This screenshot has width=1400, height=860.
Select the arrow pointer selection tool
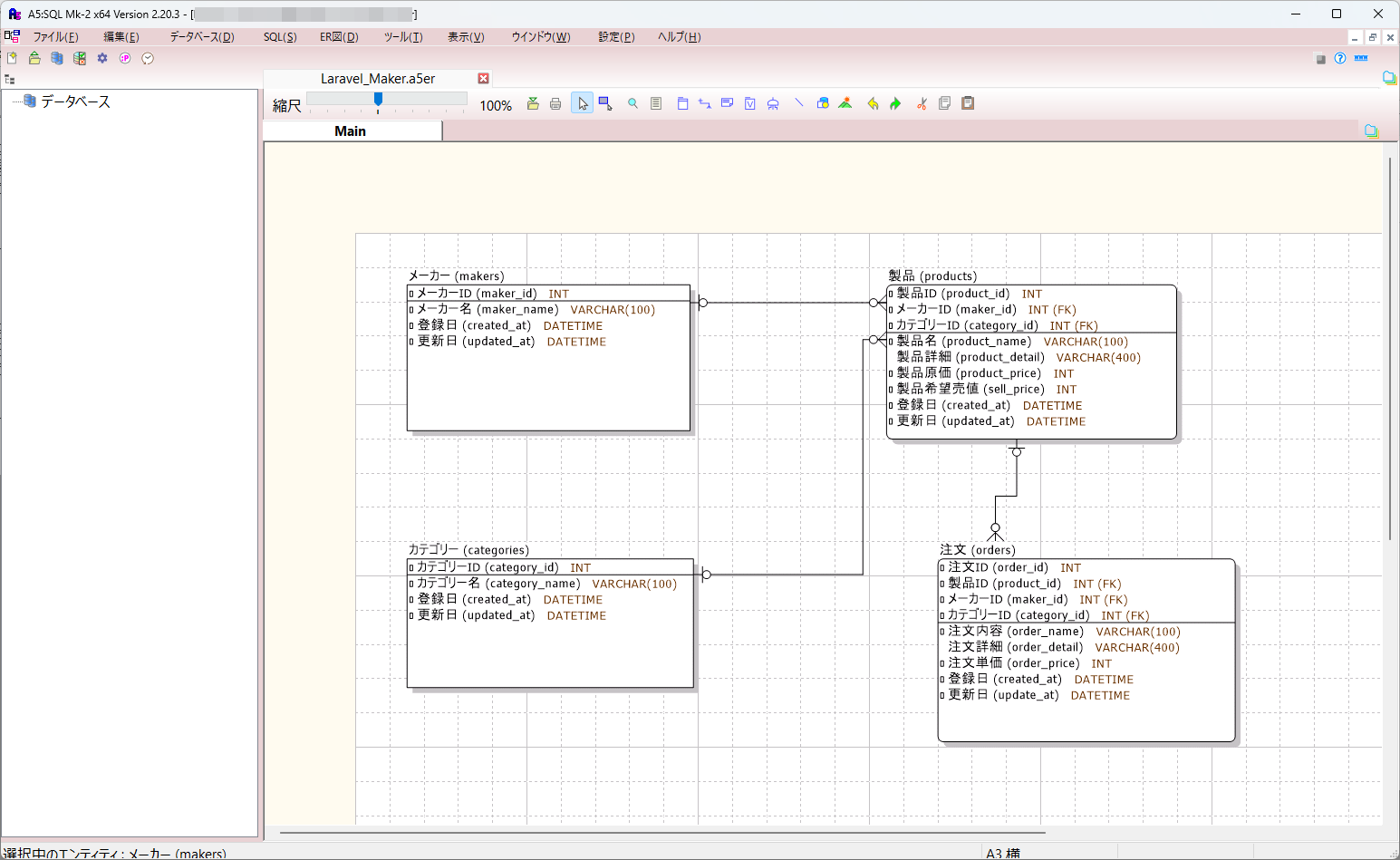582,104
